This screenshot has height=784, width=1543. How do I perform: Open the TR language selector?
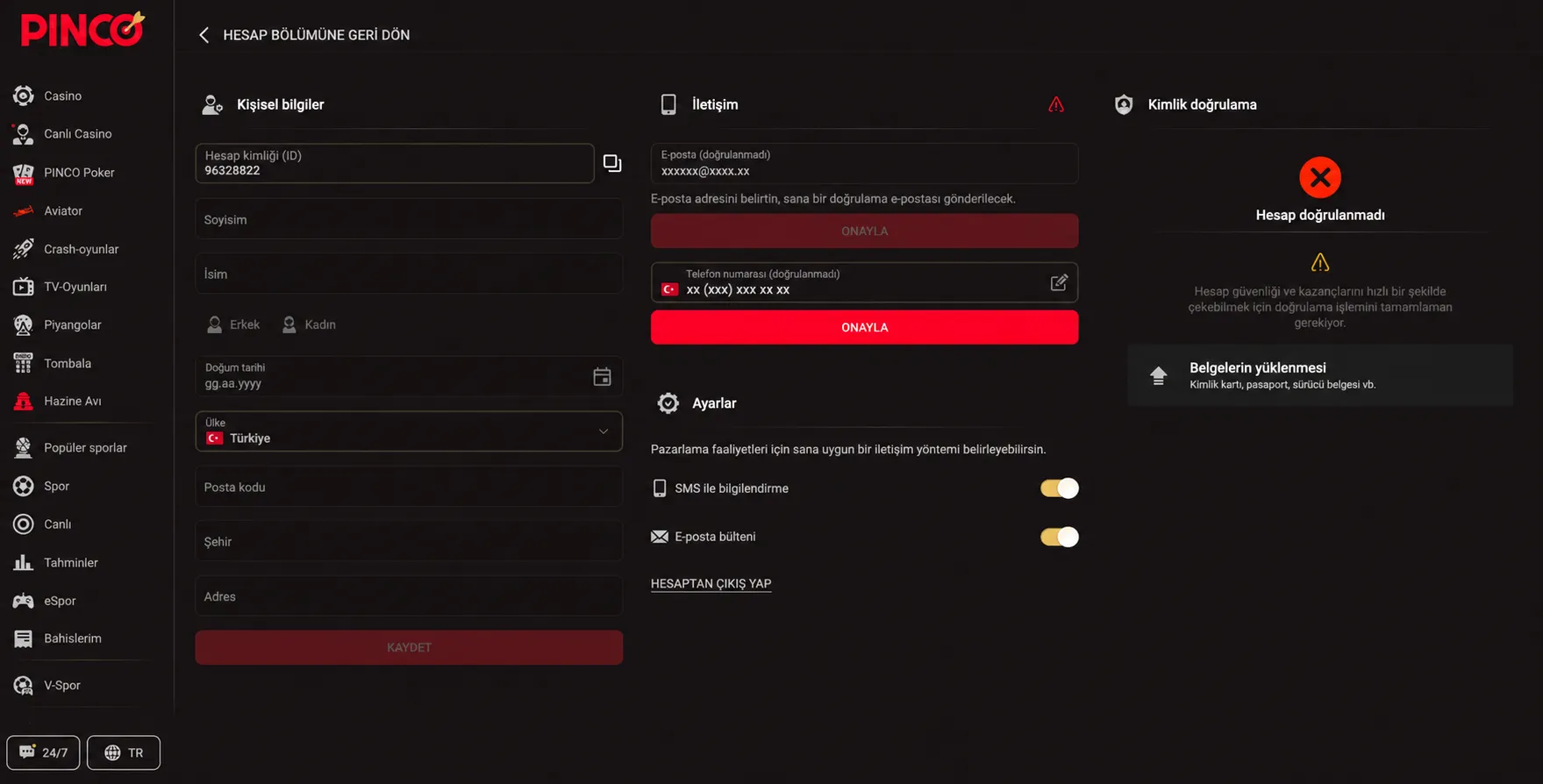124,752
